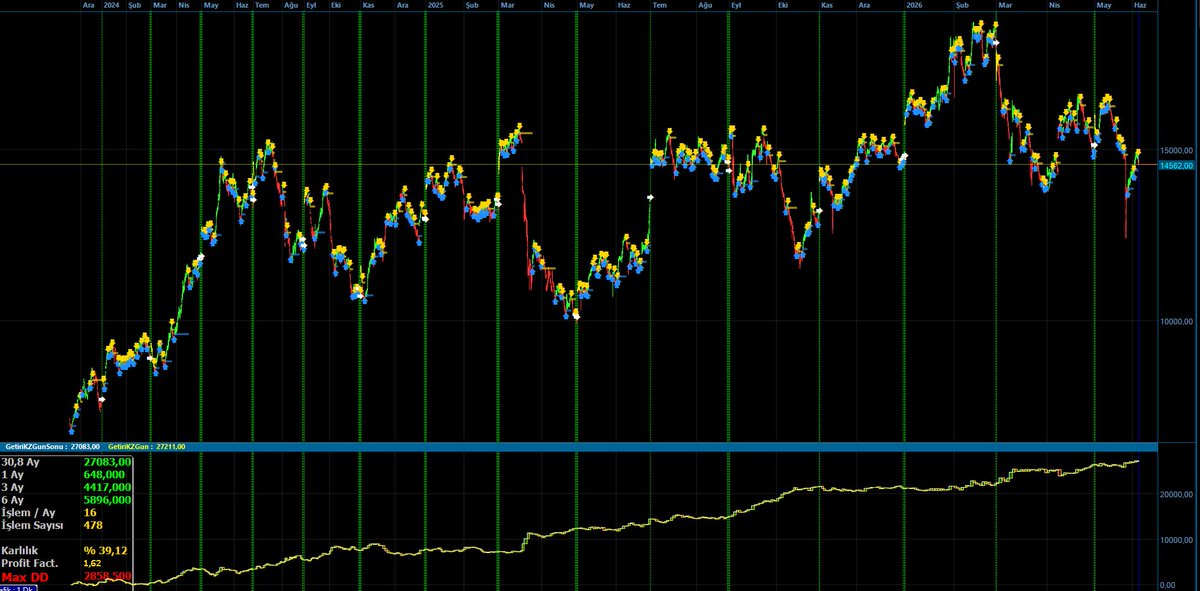1200x591 pixels.
Task: Click the 15000,00 price axis label
Action: 1176,150
